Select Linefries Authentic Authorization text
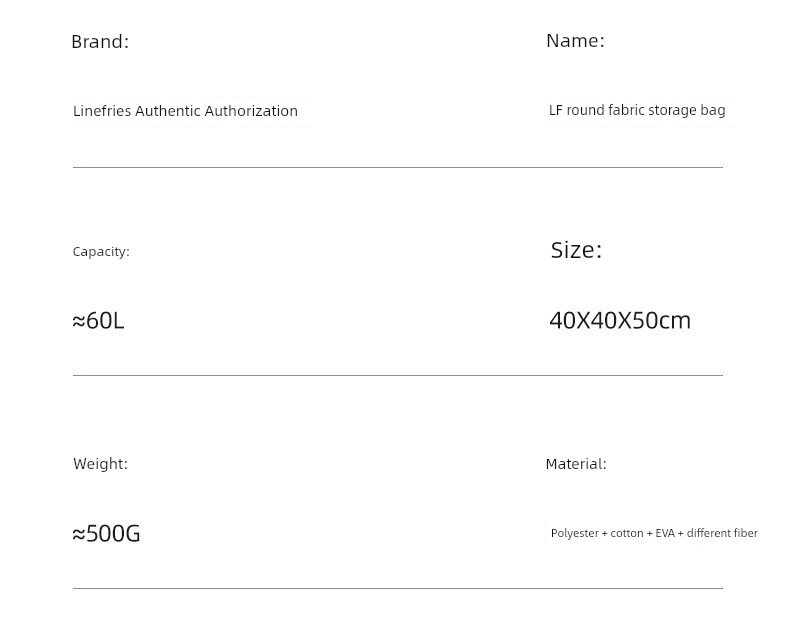 point(185,111)
